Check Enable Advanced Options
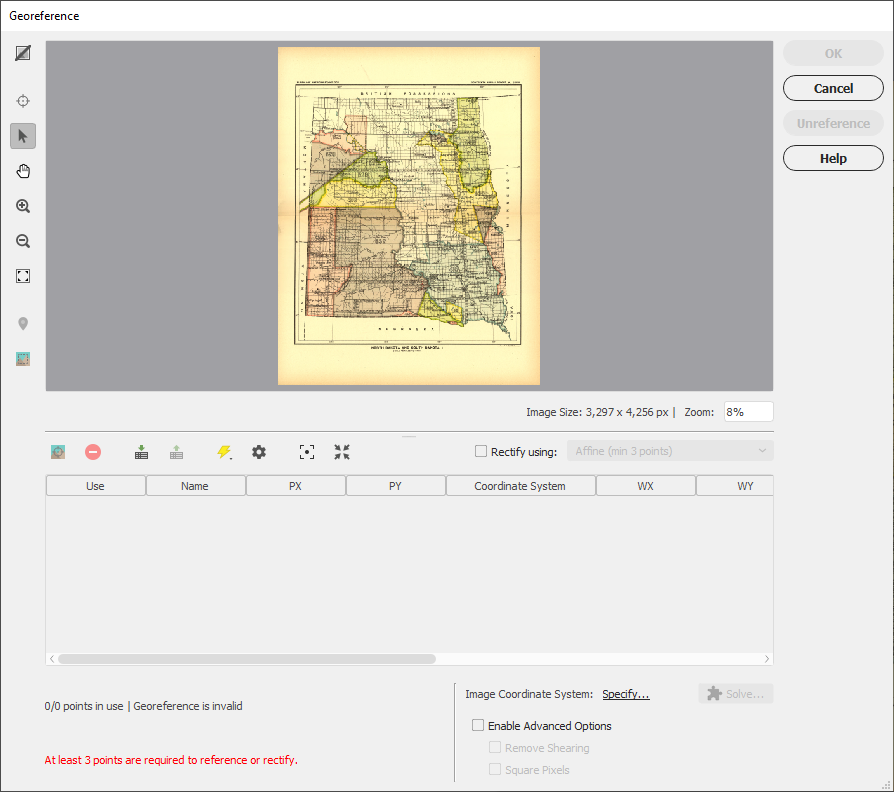Image resolution: width=894 pixels, height=792 pixels. 478,725
